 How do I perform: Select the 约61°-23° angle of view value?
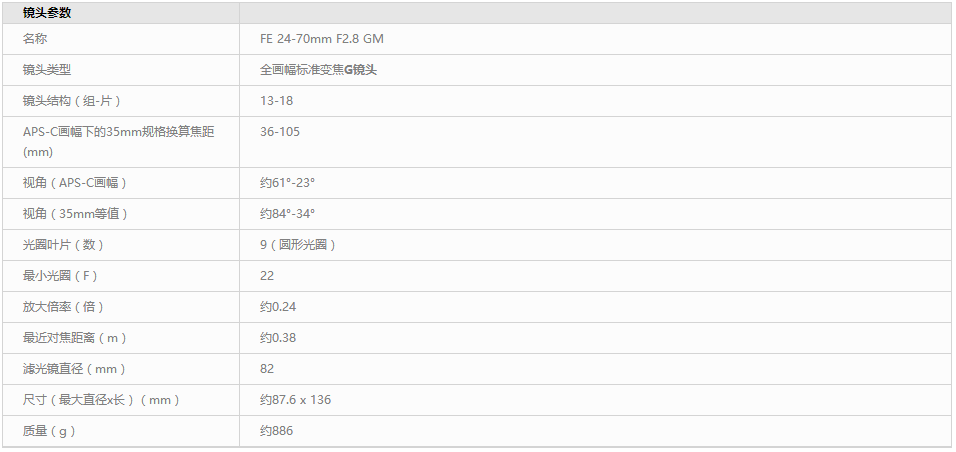pyautogui.click(x=287, y=183)
